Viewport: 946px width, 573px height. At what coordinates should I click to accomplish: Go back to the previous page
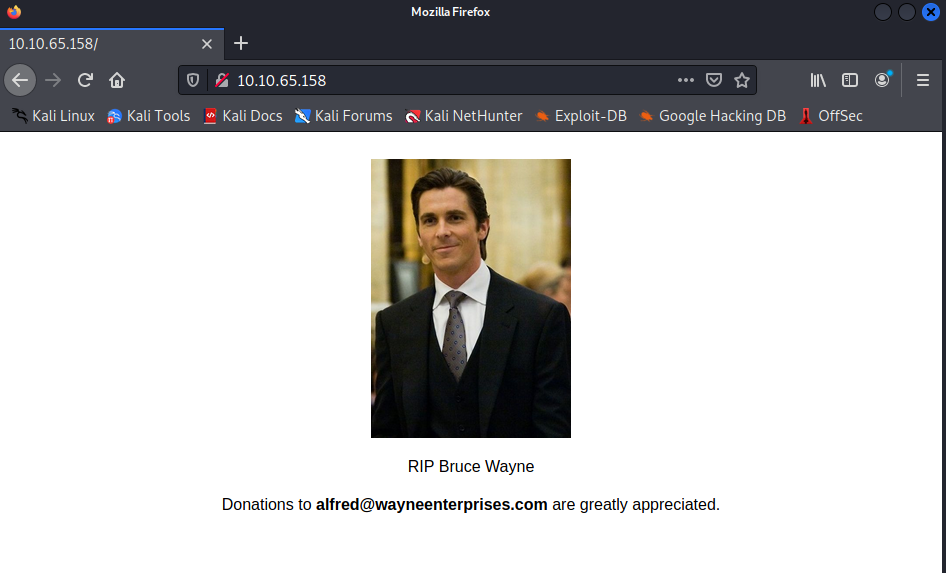tap(20, 80)
